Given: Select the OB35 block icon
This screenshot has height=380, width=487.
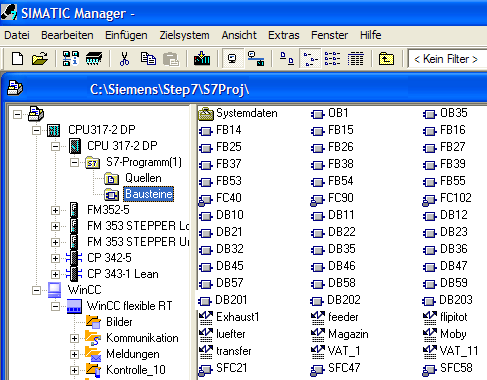Looking at the screenshot, I should point(430,115).
